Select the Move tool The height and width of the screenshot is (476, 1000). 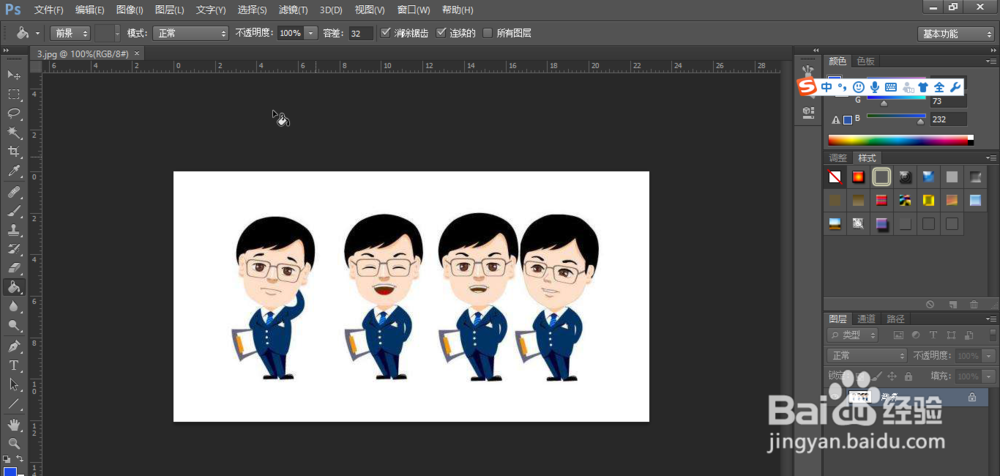click(x=14, y=75)
